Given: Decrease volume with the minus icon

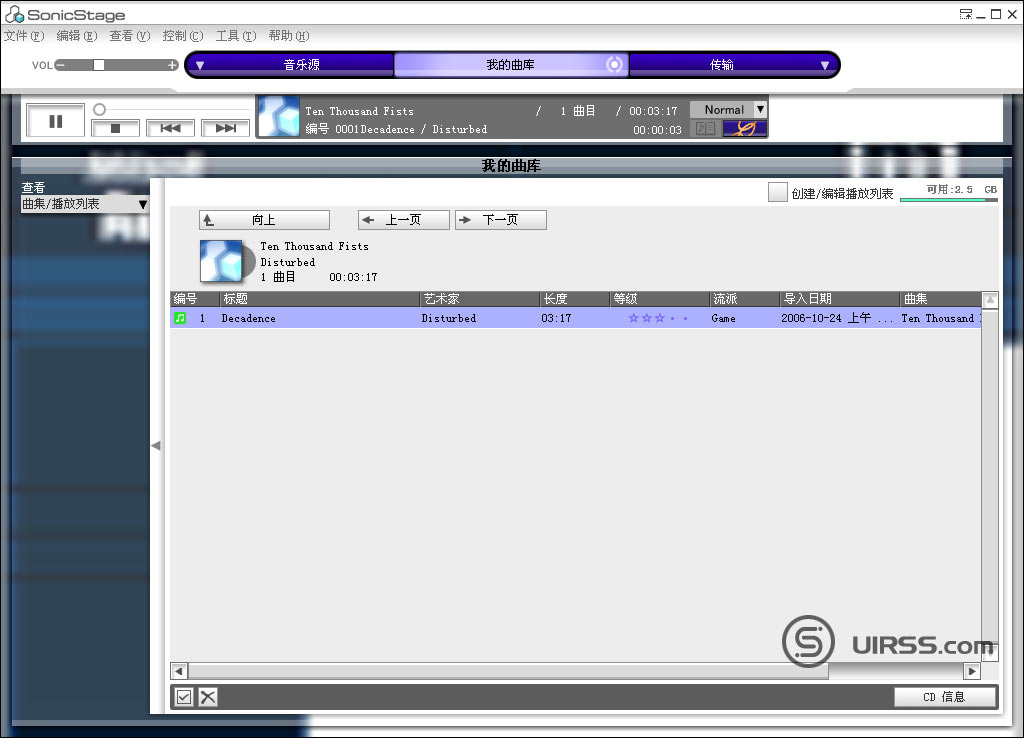Looking at the screenshot, I should pos(60,65).
